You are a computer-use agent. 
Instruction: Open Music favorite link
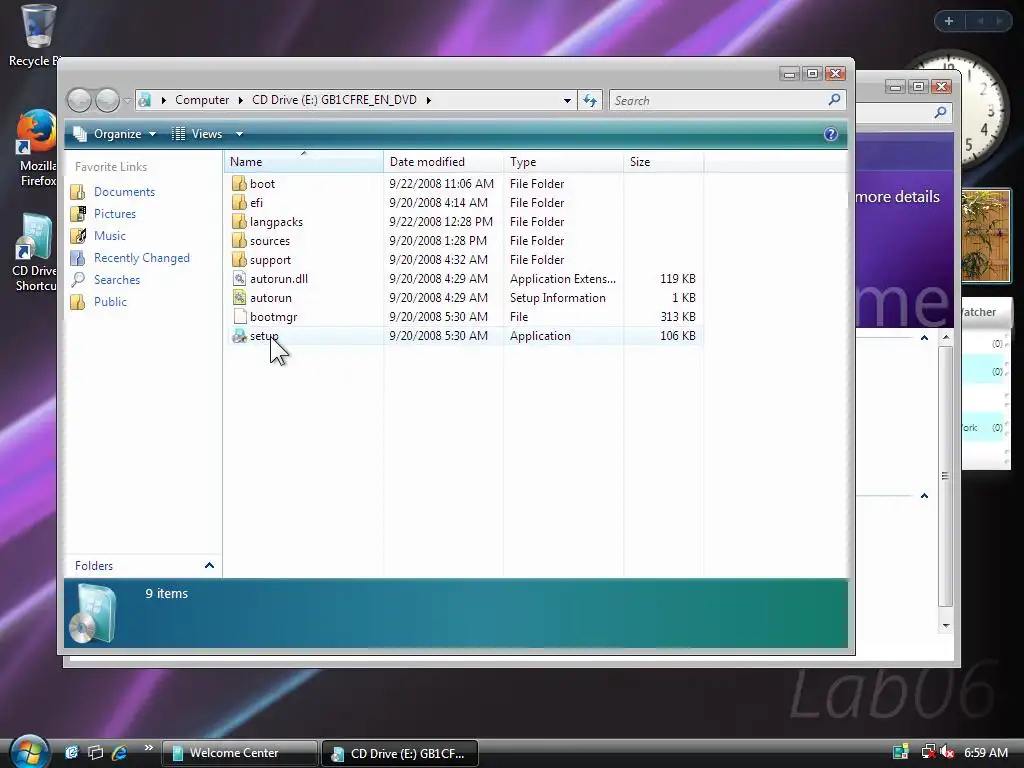tap(110, 236)
